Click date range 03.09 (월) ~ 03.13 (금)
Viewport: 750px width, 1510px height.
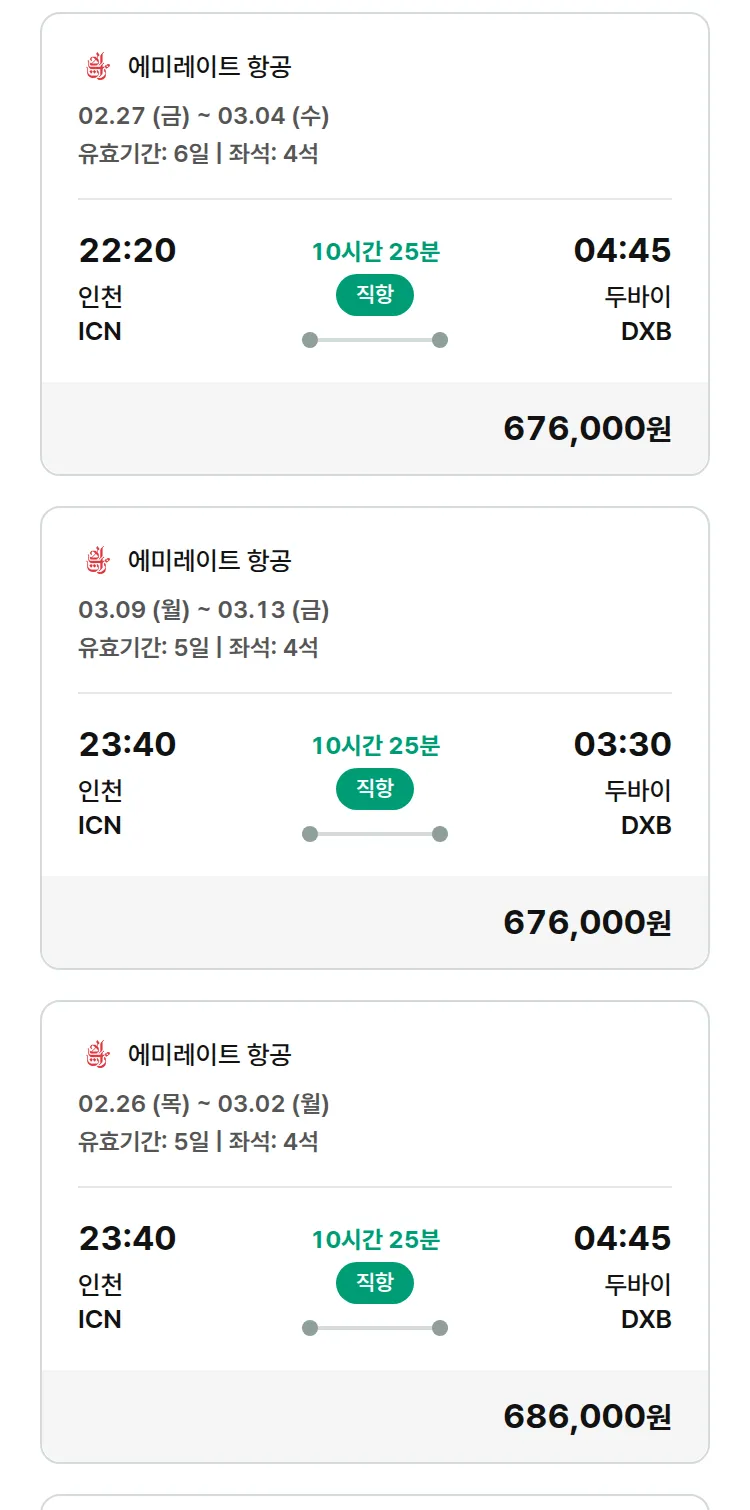(x=204, y=610)
